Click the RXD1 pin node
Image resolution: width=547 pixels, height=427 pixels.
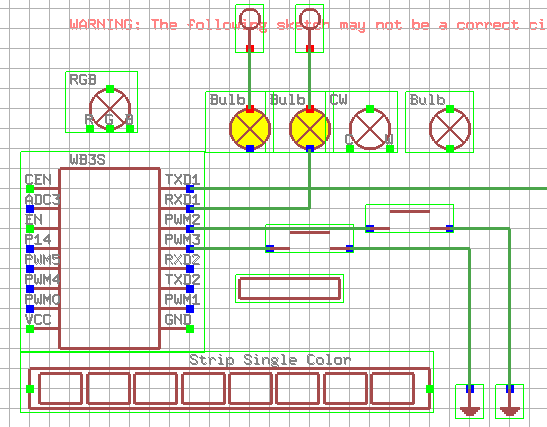[x=190, y=209]
